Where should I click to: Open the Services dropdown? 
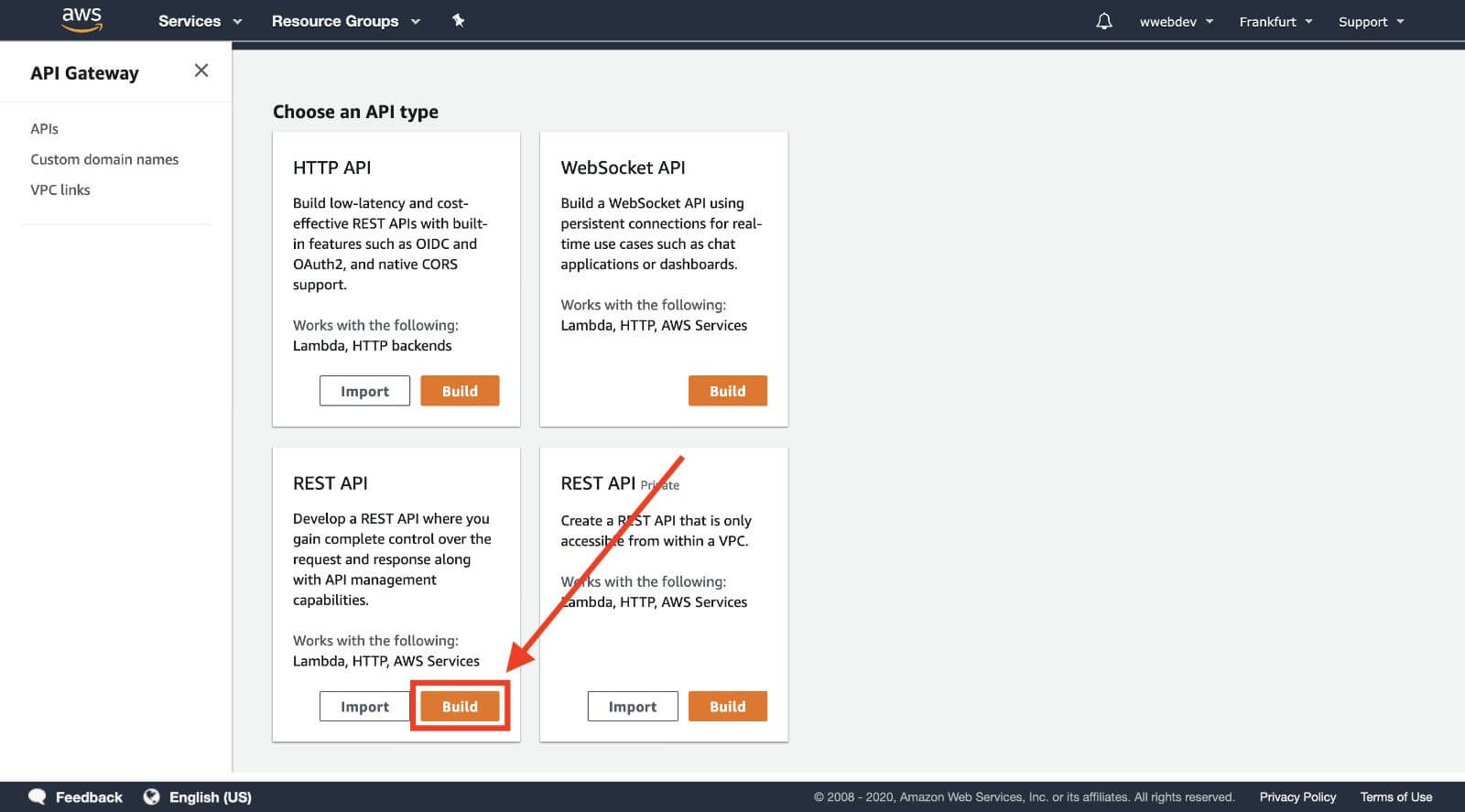click(x=200, y=21)
